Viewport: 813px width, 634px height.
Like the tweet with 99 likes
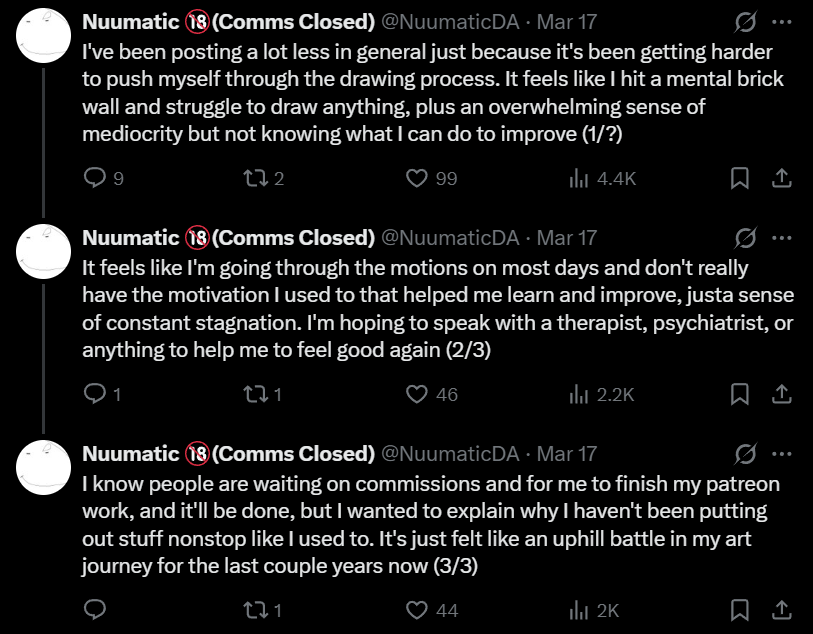pos(417,179)
